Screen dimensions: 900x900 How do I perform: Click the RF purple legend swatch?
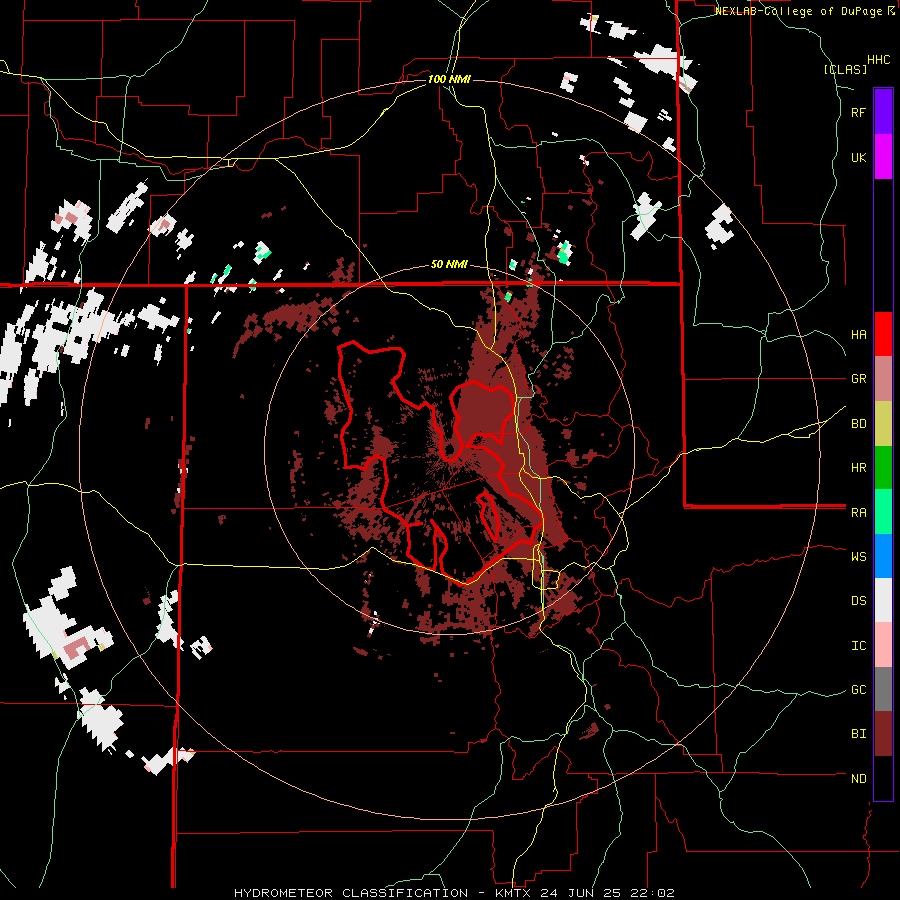click(883, 112)
